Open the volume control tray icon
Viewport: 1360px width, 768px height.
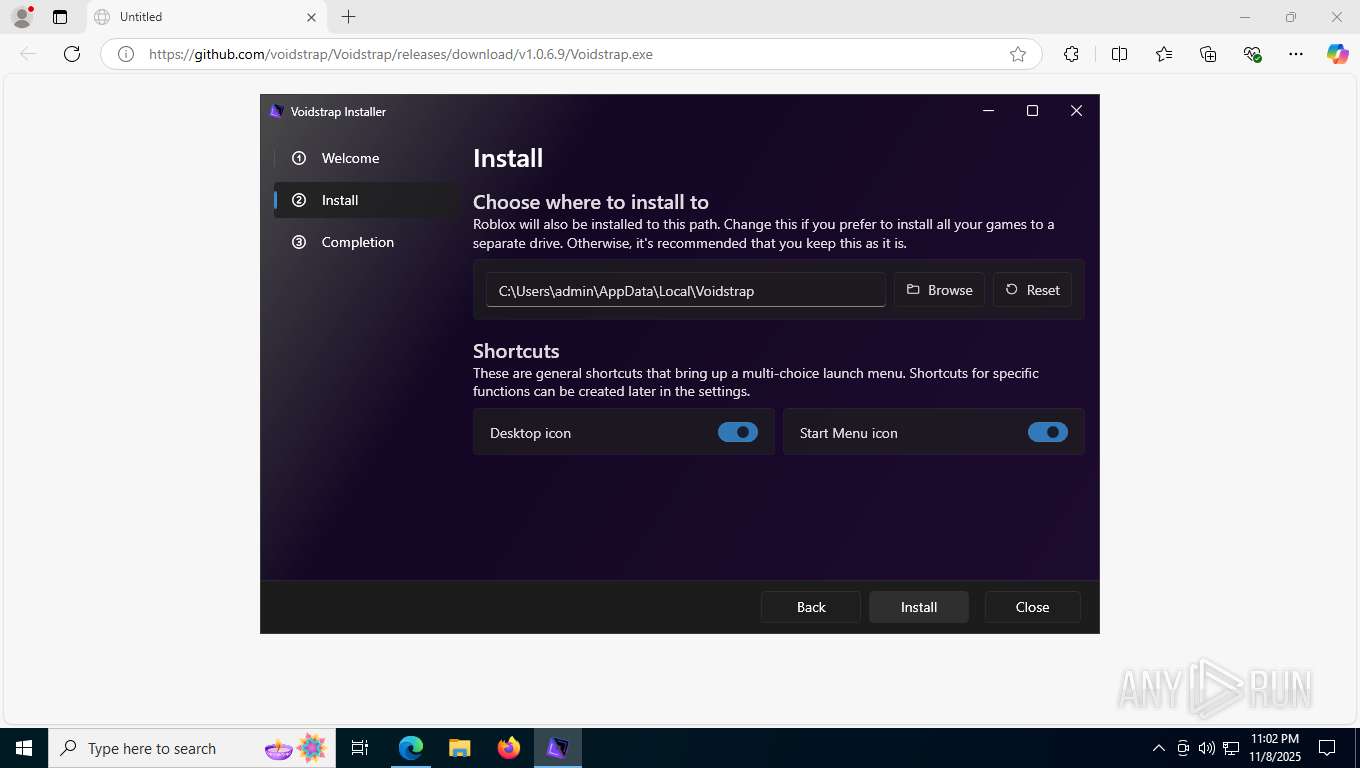click(x=1206, y=748)
